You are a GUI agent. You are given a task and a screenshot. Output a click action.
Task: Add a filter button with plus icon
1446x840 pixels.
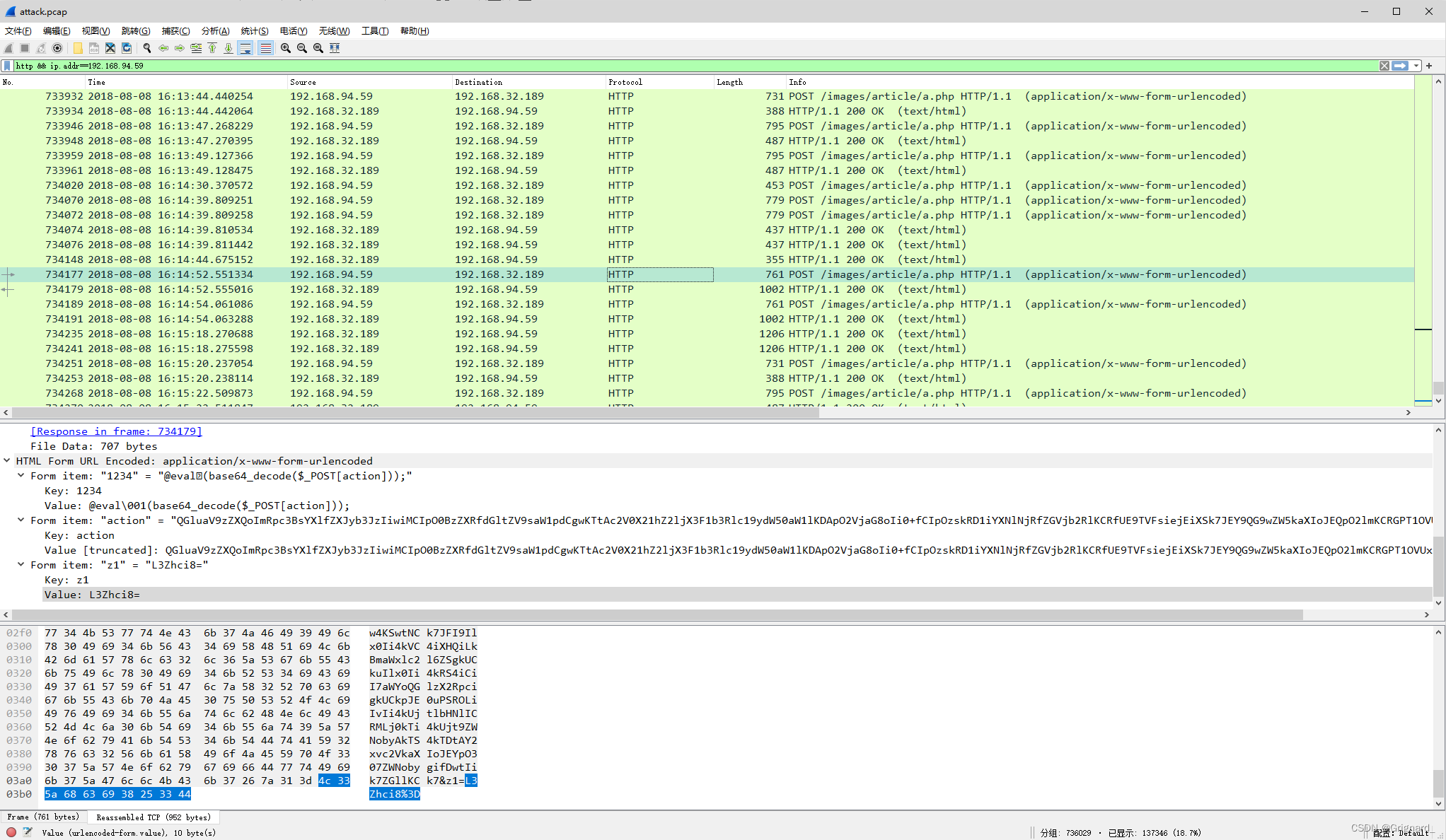click(1429, 66)
